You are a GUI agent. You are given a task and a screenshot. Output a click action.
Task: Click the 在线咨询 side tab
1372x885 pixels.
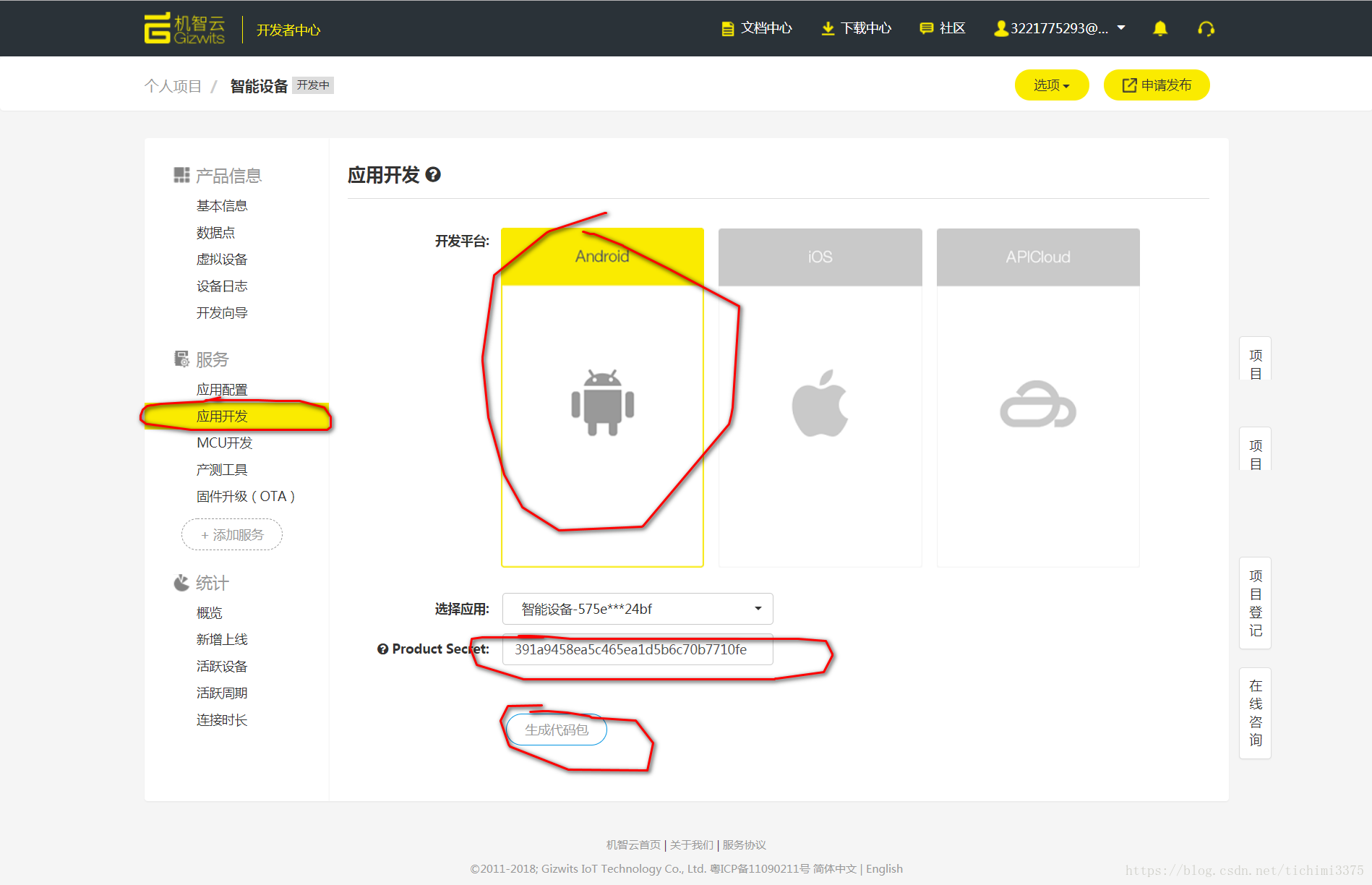(x=1256, y=713)
